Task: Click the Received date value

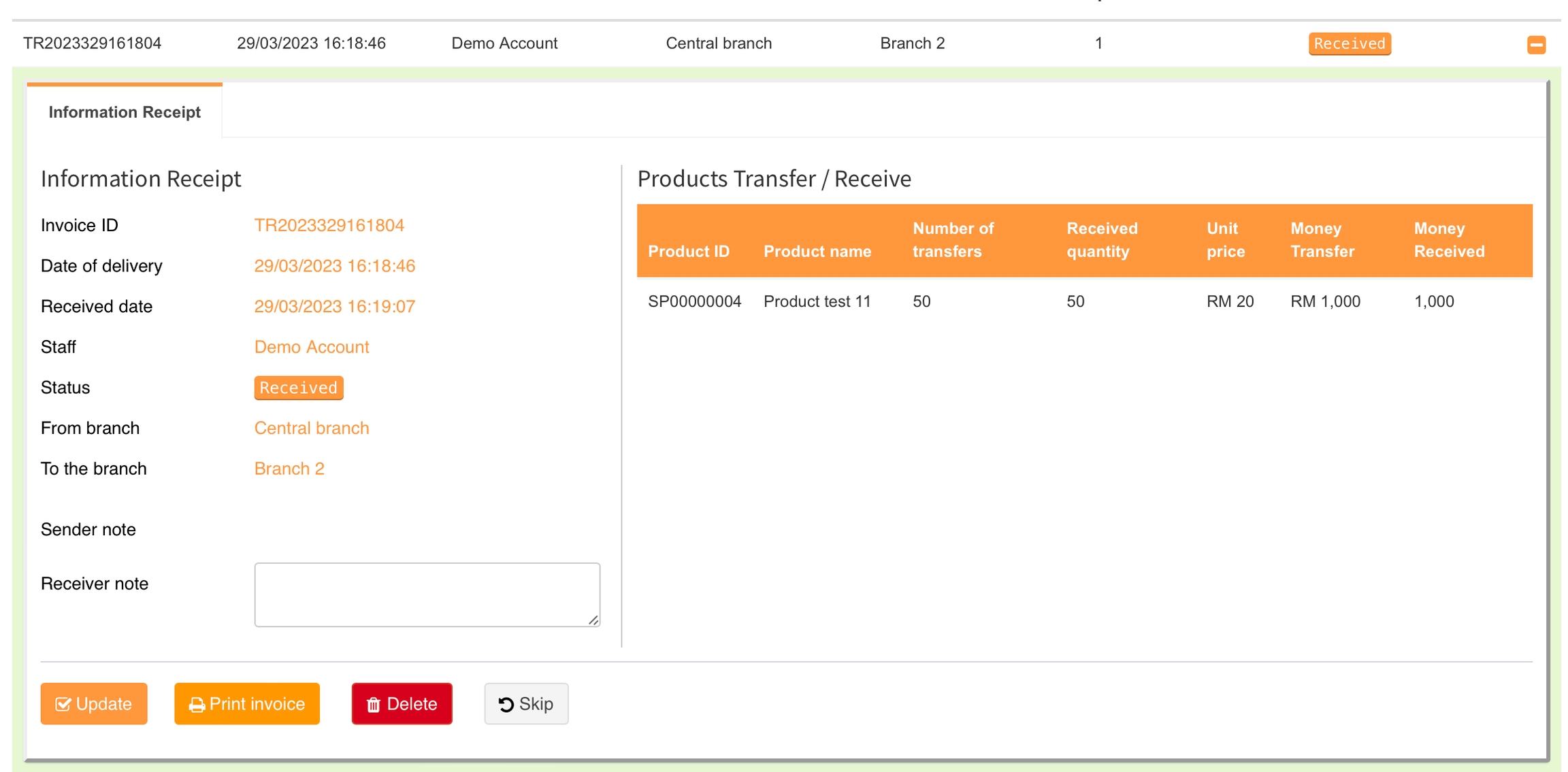Action: (334, 306)
